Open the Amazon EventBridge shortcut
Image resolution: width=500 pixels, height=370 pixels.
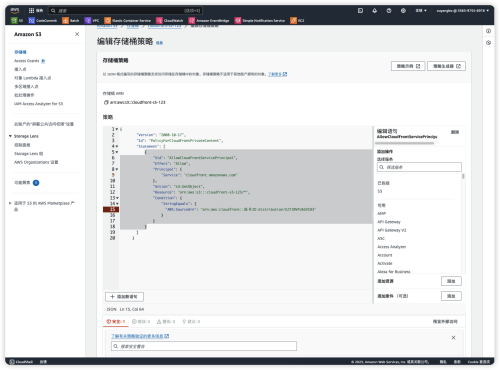tap(209, 21)
